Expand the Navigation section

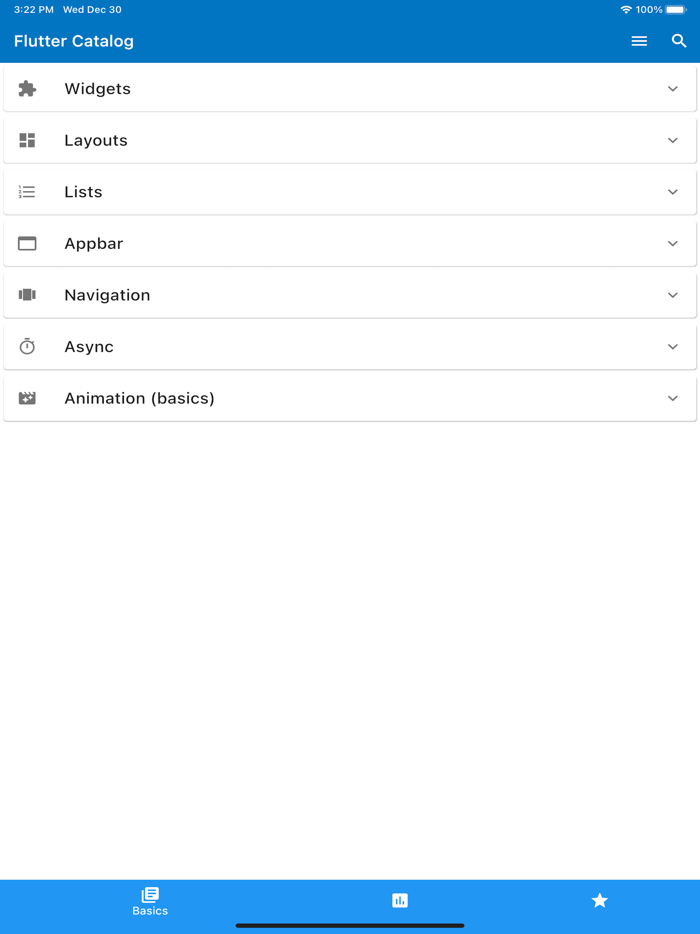(673, 295)
